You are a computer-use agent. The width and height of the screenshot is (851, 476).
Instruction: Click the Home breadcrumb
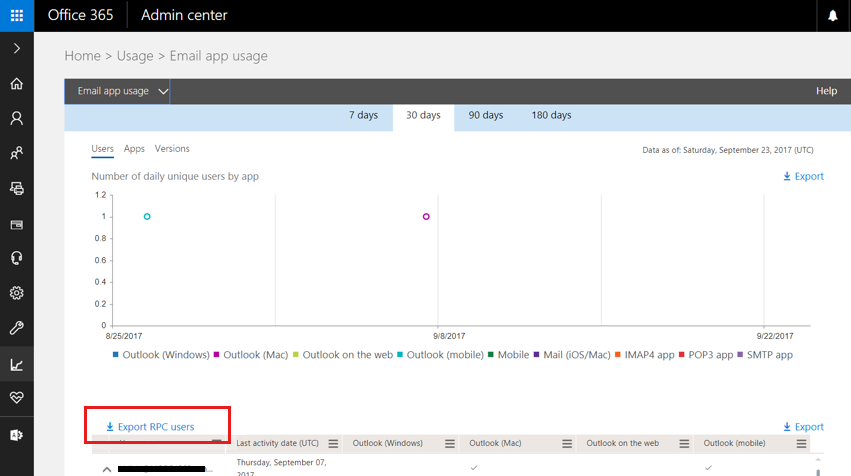point(82,56)
